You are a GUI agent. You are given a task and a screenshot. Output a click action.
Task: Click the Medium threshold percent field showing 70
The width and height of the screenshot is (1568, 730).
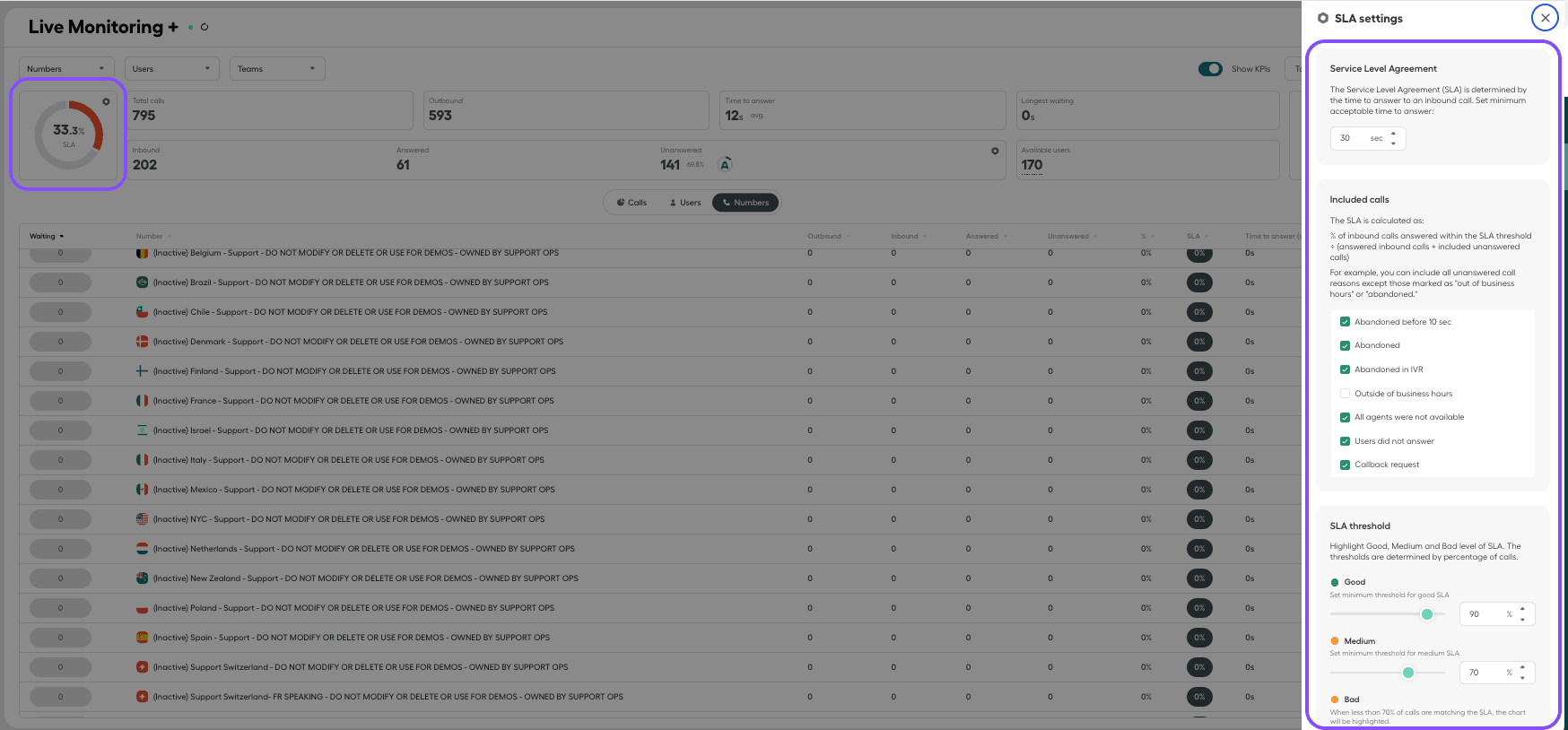point(1497,673)
